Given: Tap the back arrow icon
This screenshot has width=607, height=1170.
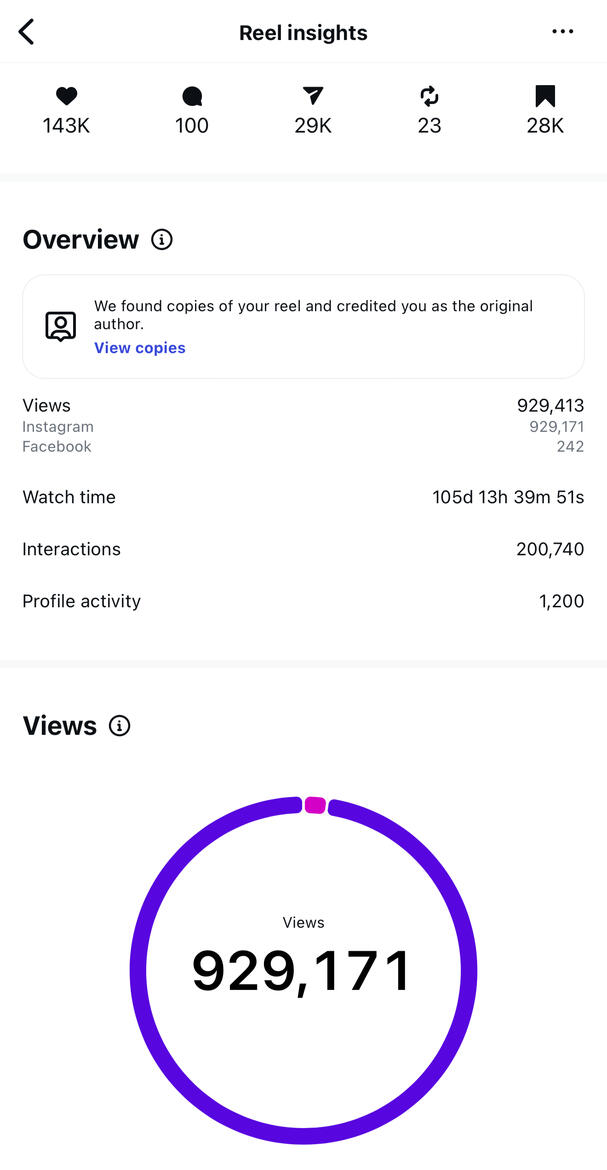Looking at the screenshot, I should tap(27, 32).
